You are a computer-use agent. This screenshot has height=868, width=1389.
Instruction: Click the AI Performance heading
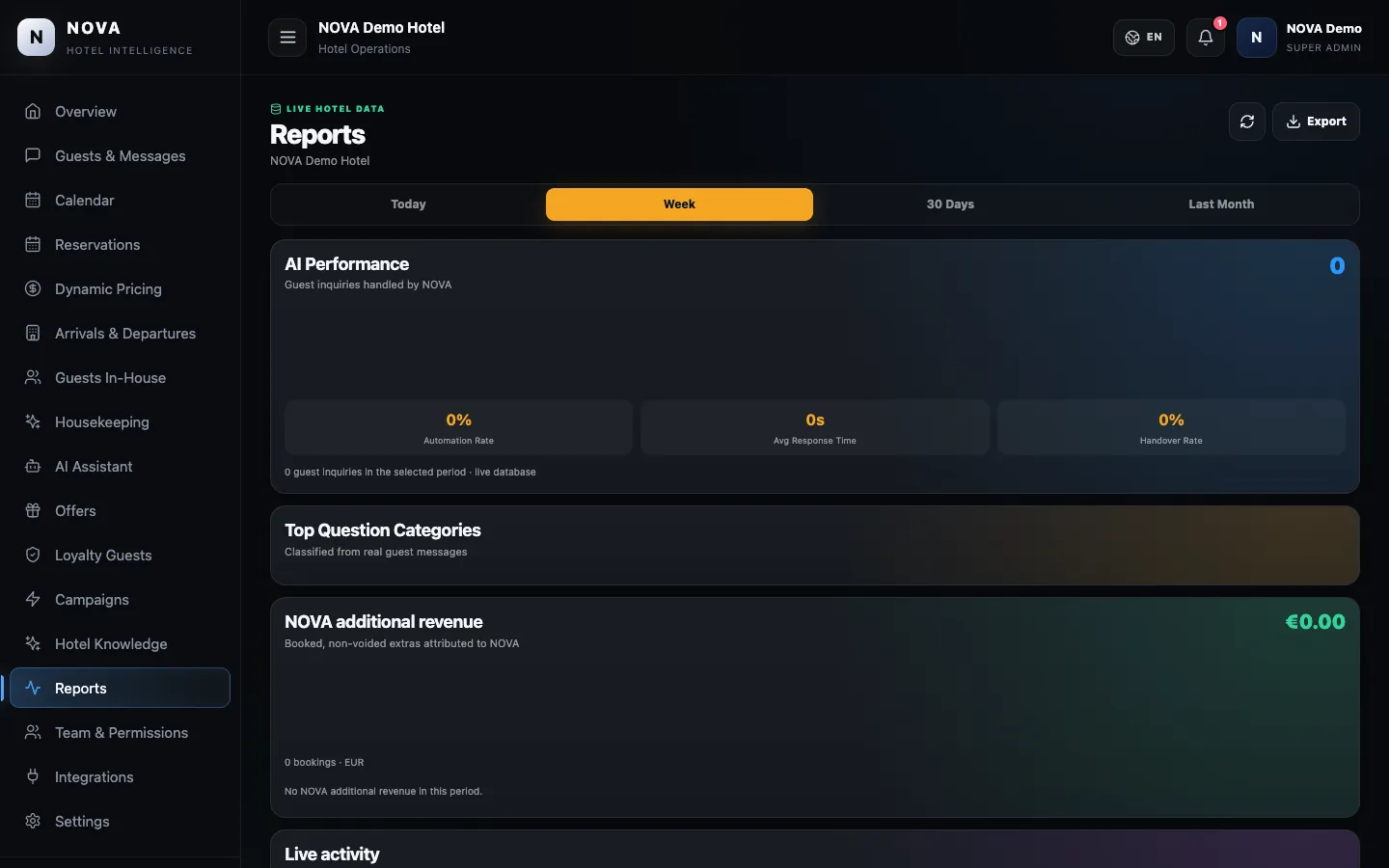(x=346, y=264)
